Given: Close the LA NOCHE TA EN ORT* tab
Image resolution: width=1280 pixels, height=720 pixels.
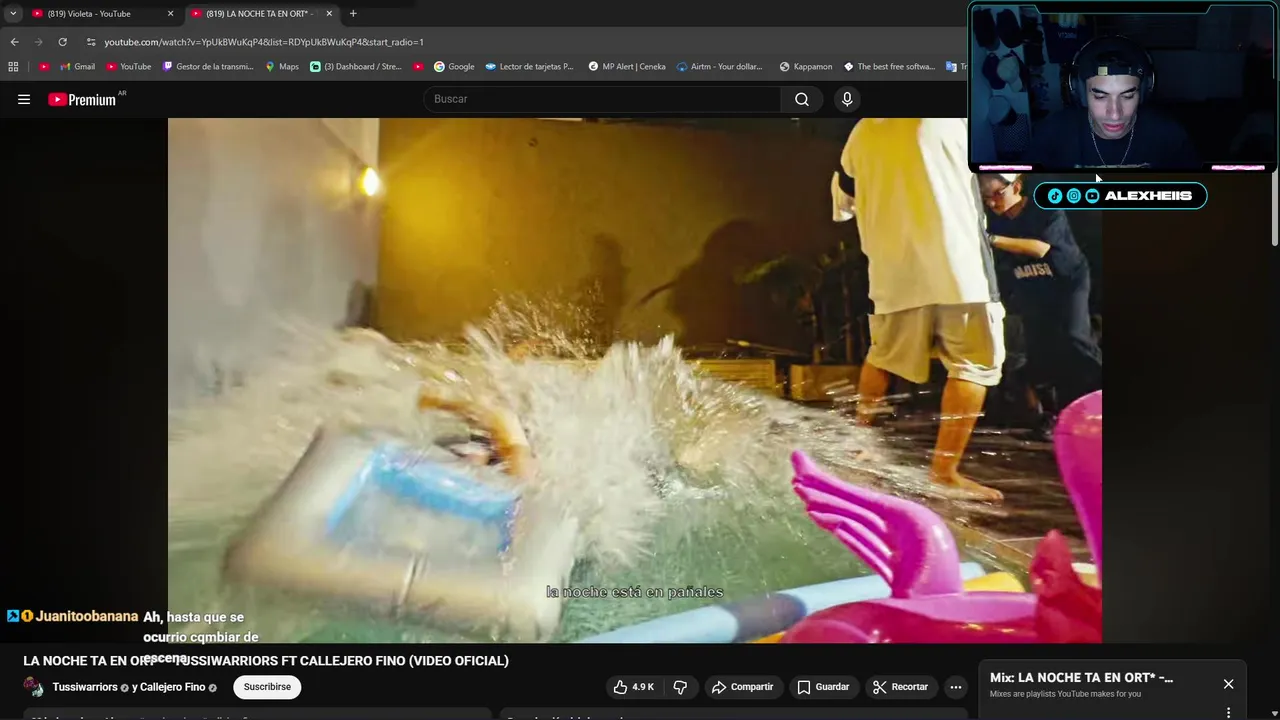Looking at the screenshot, I should [329, 14].
